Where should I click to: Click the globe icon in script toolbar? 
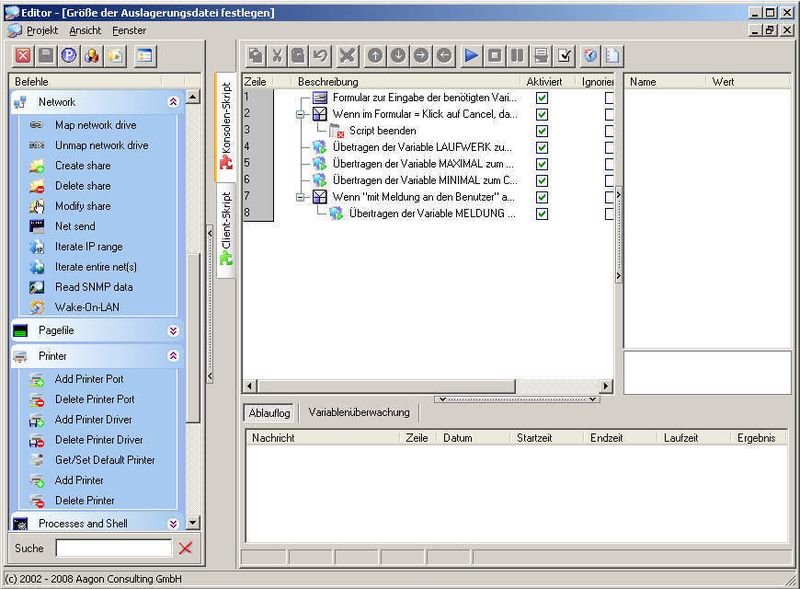[590, 55]
